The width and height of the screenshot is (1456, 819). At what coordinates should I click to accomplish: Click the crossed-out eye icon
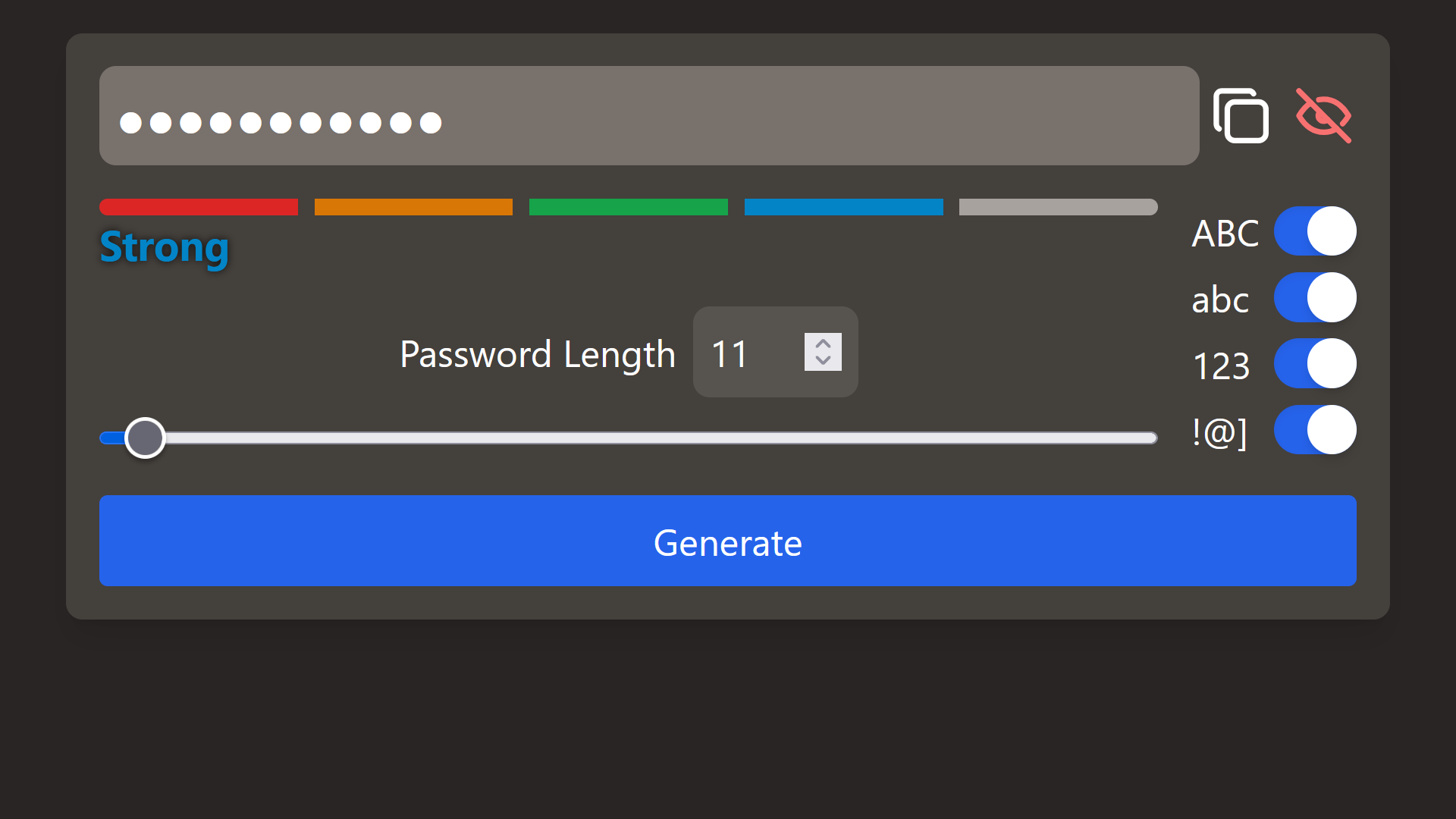[x=1324, y=115]
